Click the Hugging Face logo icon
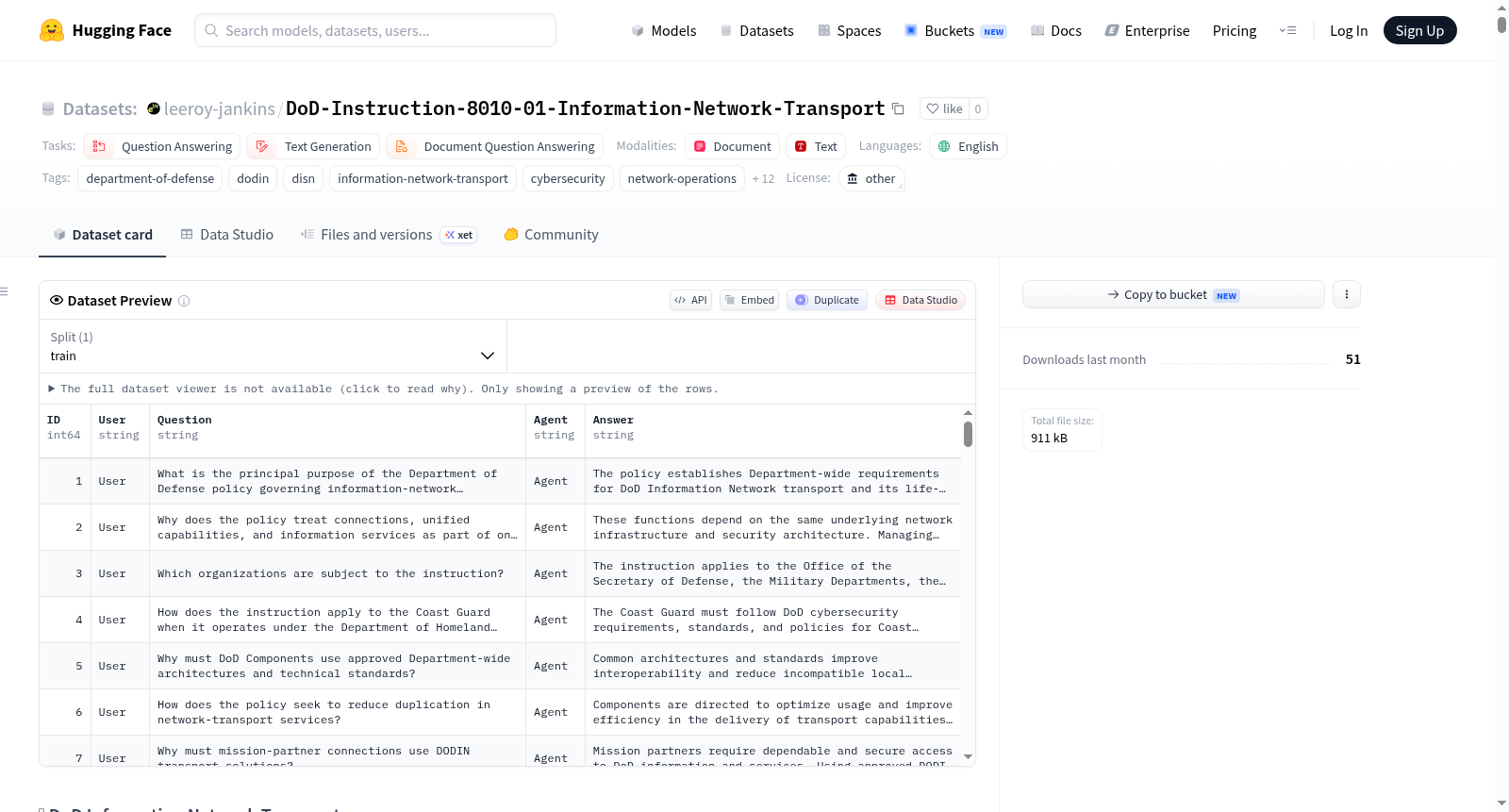The height and width of the screenshot is (812, 1509). coord(52,30)
